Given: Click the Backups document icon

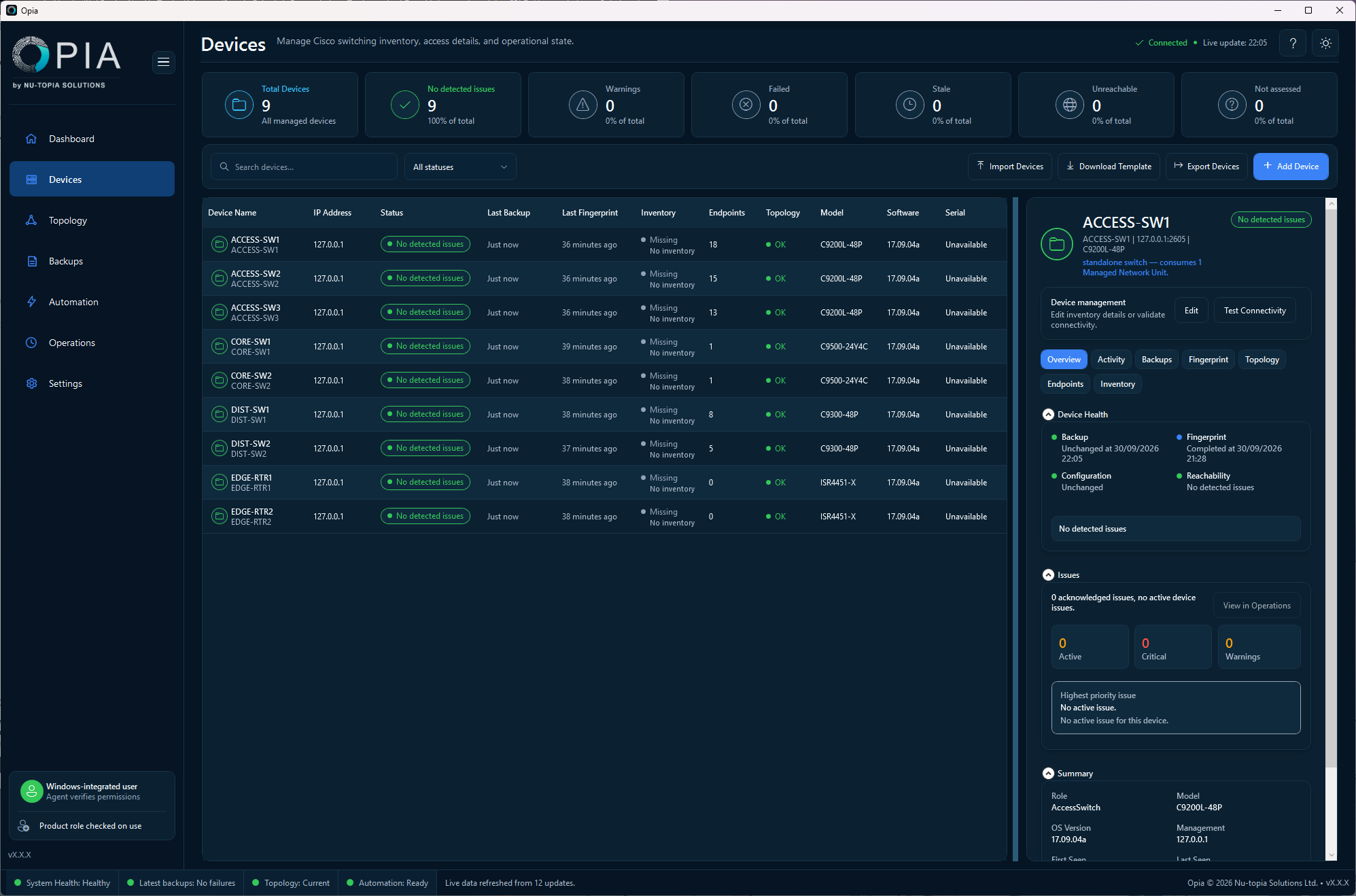Looking at the screenshot, I should [31, 261].
